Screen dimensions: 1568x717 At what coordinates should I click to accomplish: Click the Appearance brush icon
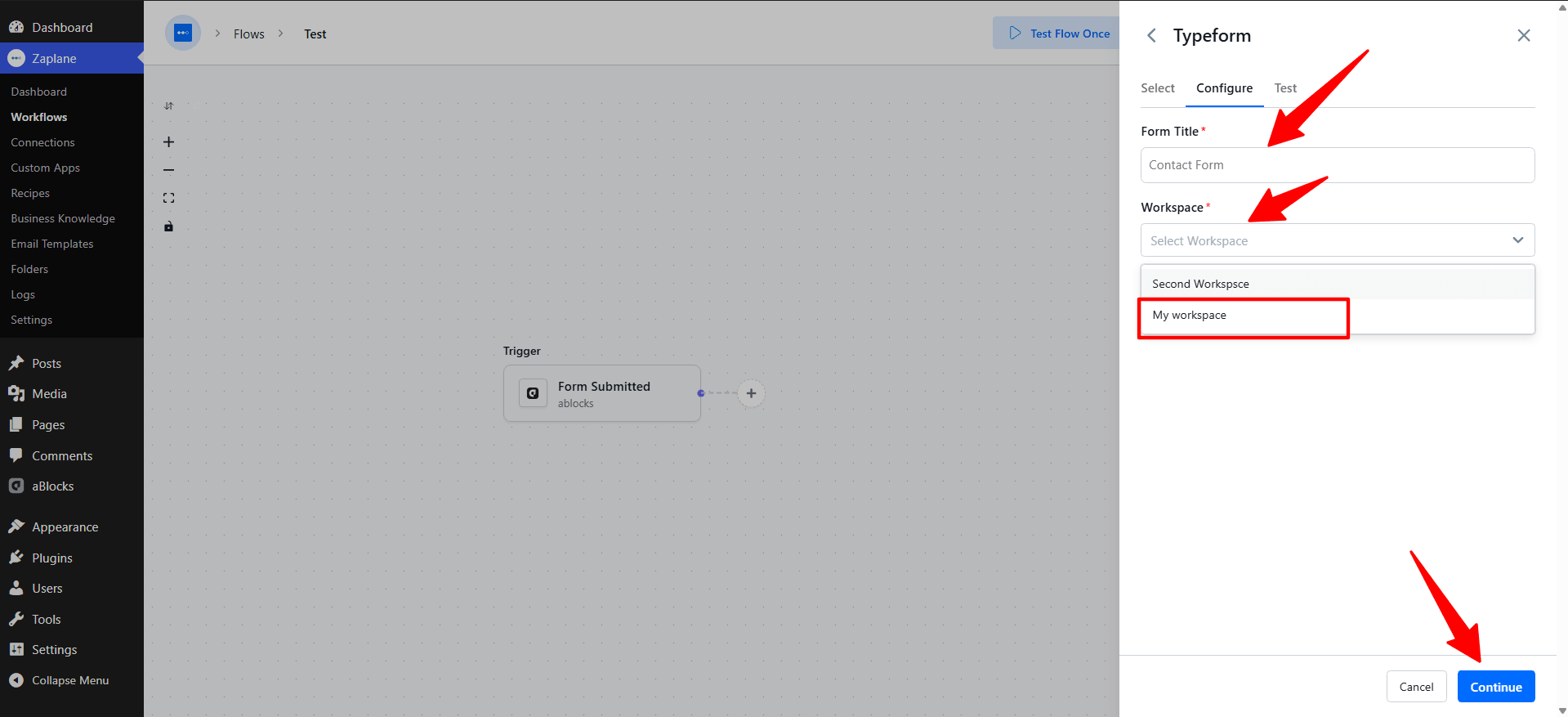(16, 527)
